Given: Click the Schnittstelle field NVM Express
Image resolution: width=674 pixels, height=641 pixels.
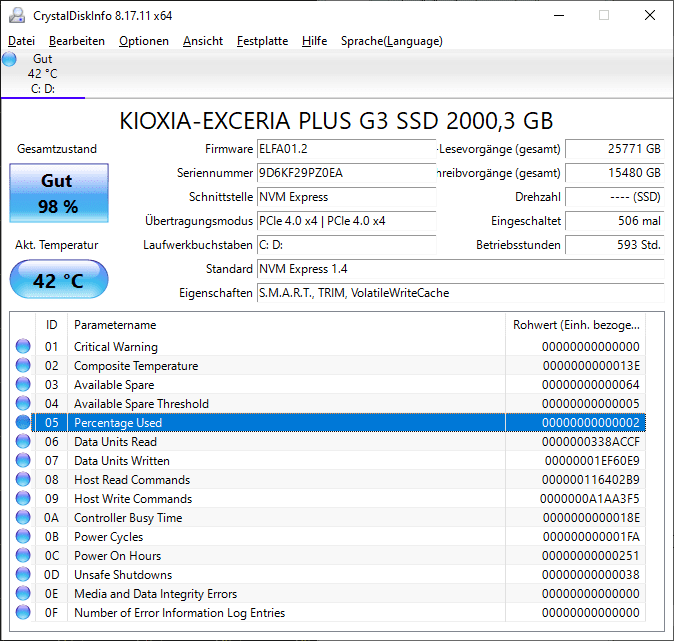Looking at the screenshot, I should point(346,197).
